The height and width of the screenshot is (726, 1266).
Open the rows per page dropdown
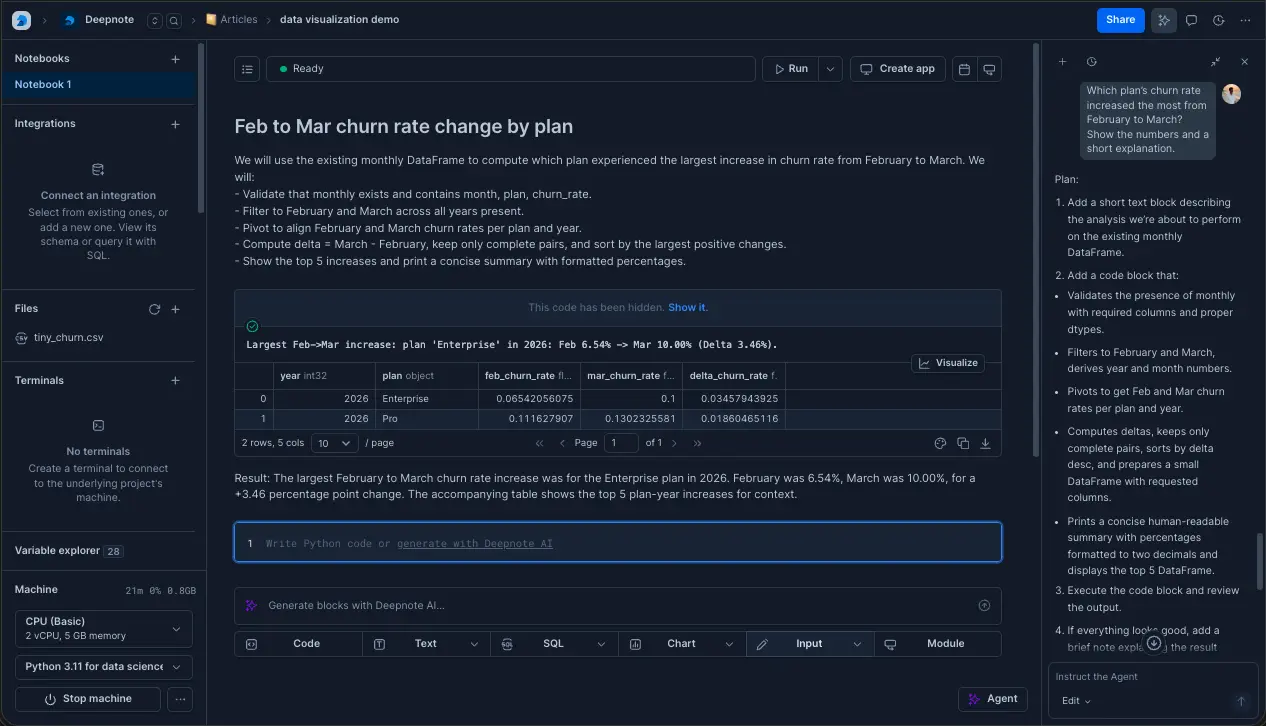(x=333, y=443)
